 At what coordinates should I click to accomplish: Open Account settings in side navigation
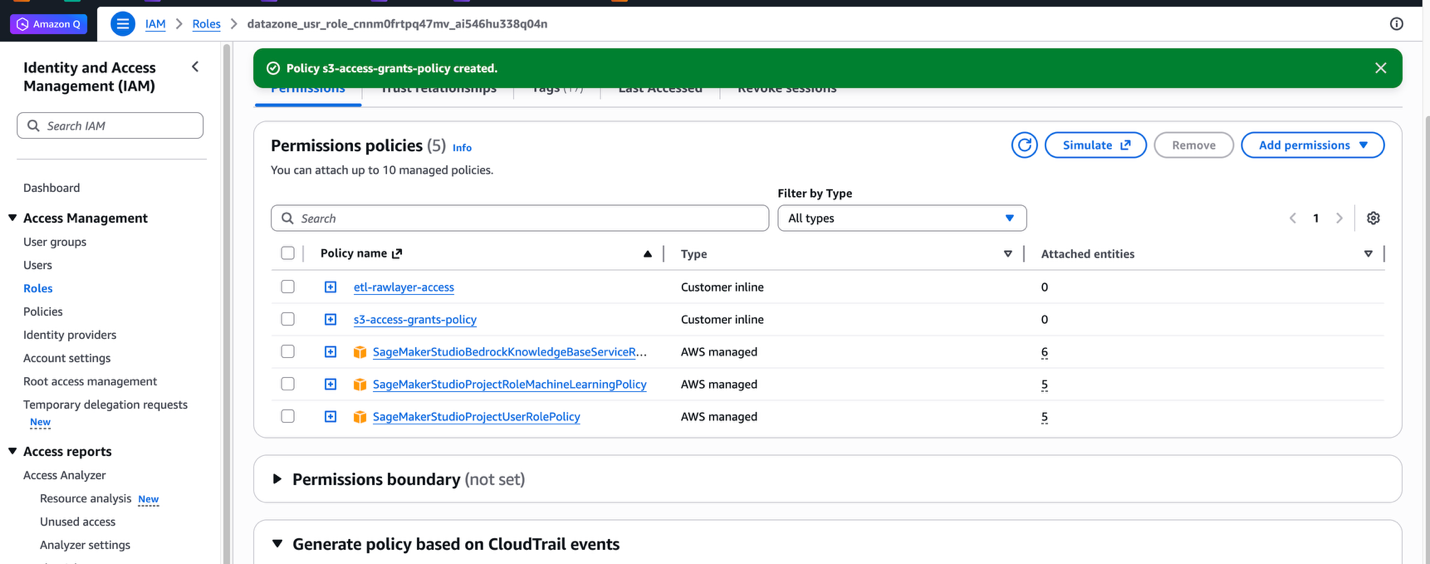pos(67,358)
